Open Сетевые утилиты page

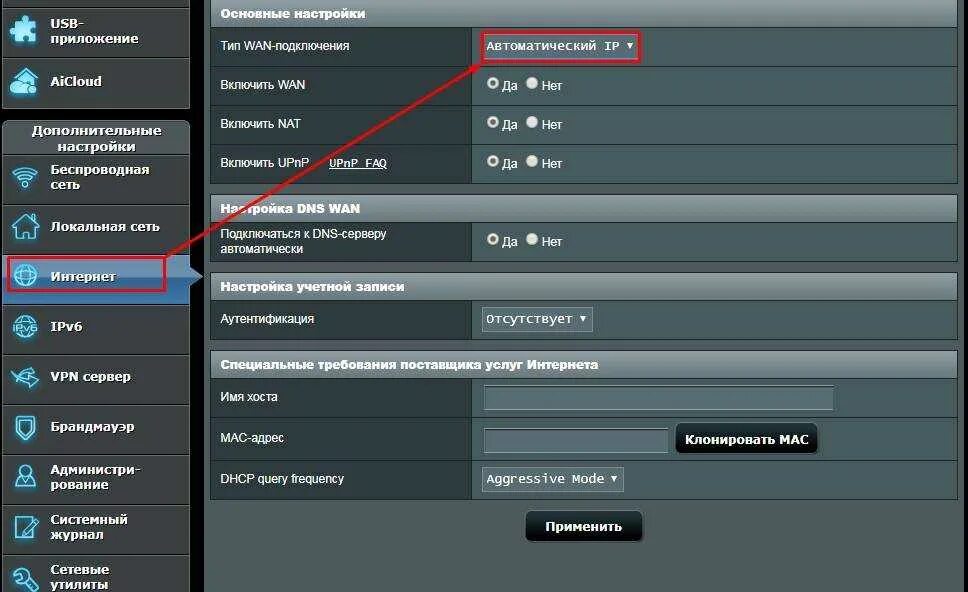point(96,574)
